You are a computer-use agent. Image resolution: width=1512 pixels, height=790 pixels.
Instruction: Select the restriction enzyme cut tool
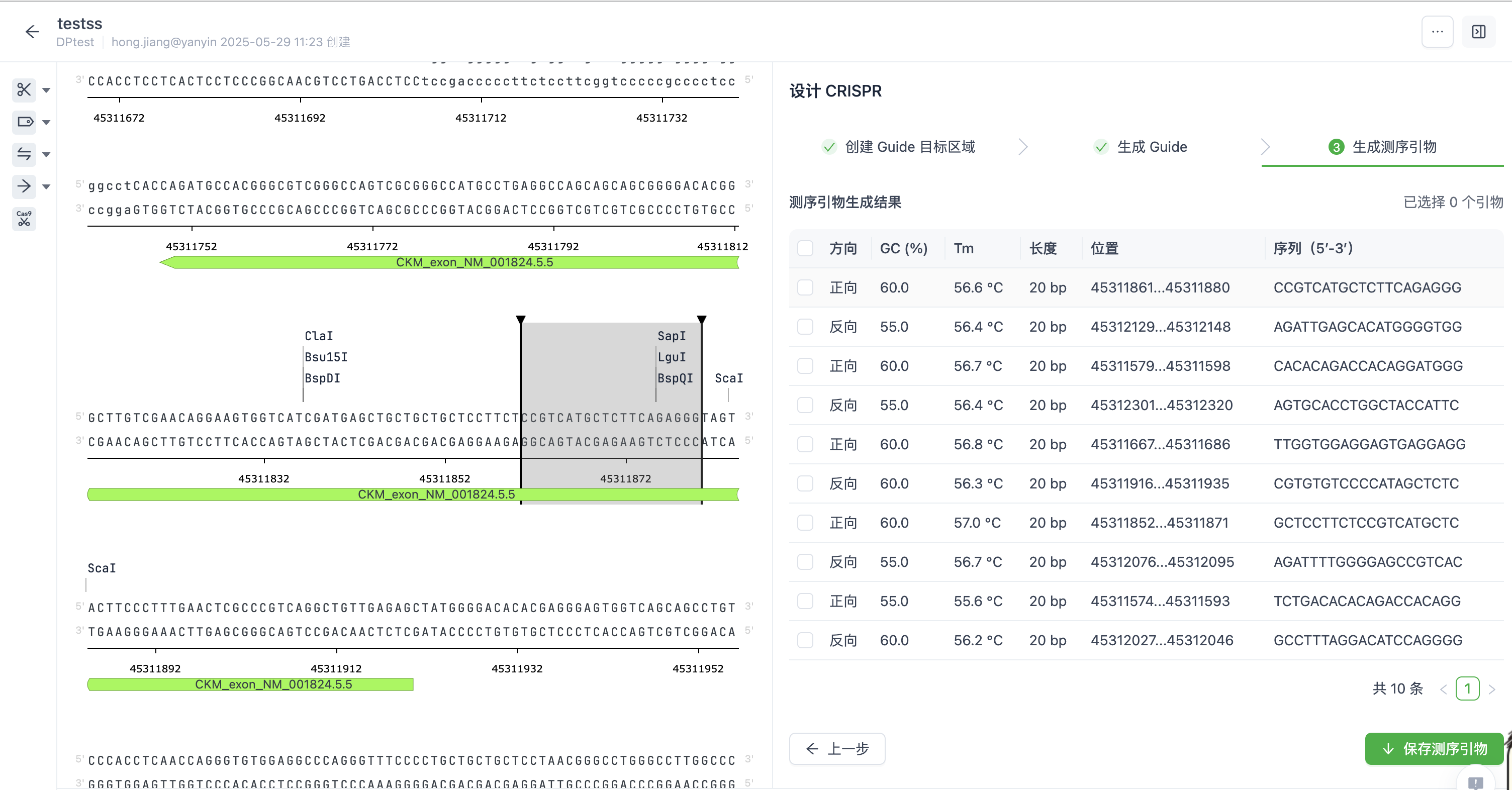tap(23, 90)
